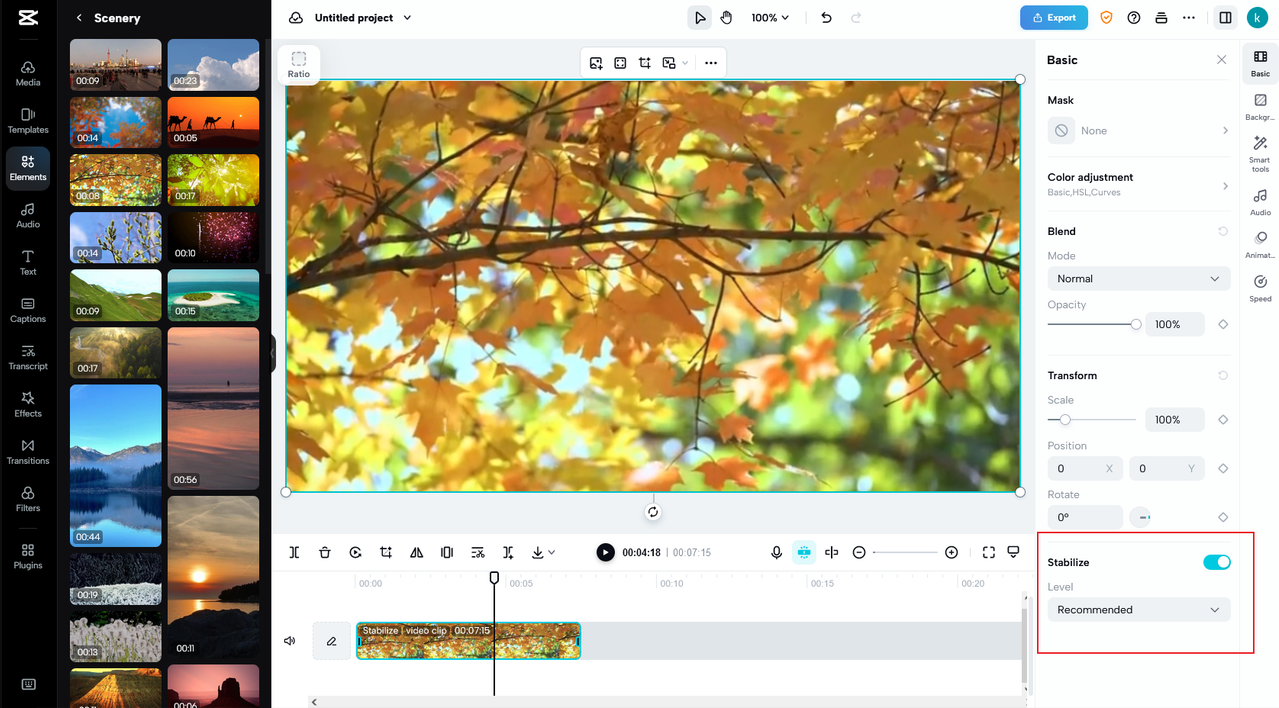Open the Plugins panel

point(28,556)
